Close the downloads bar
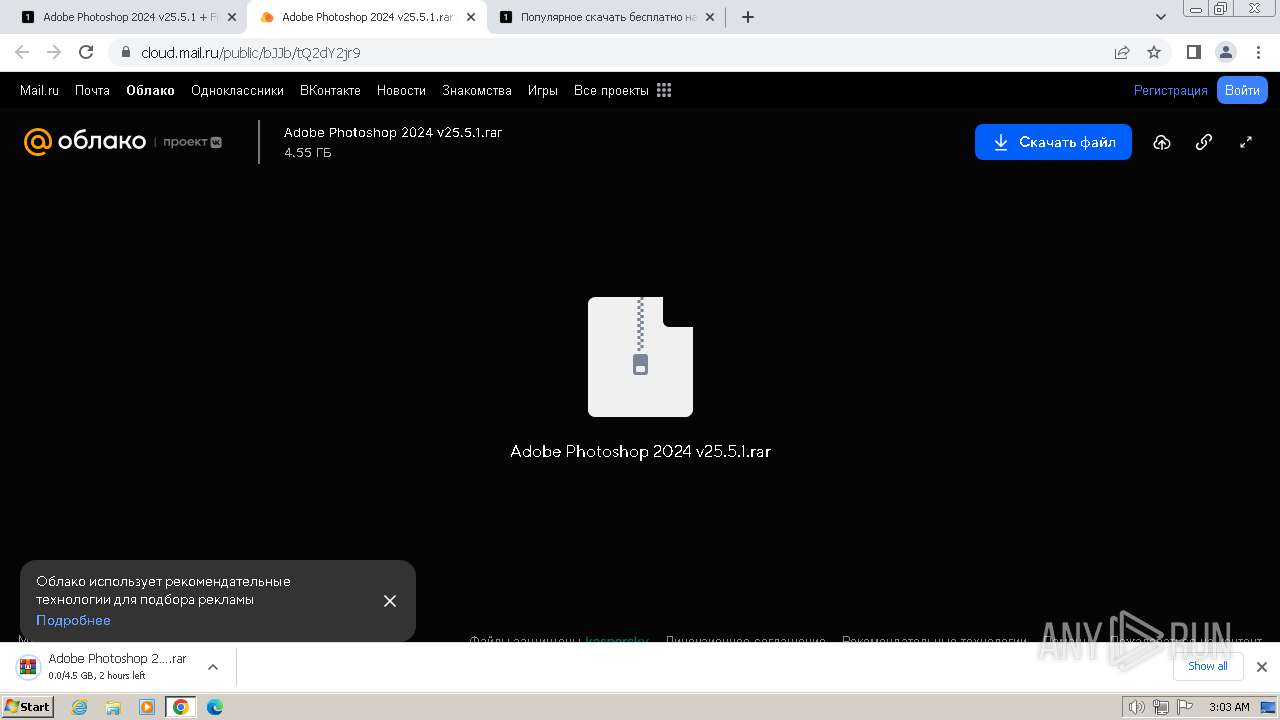The width and height of the screenshot is (1280, 720). pos(1261,667)
